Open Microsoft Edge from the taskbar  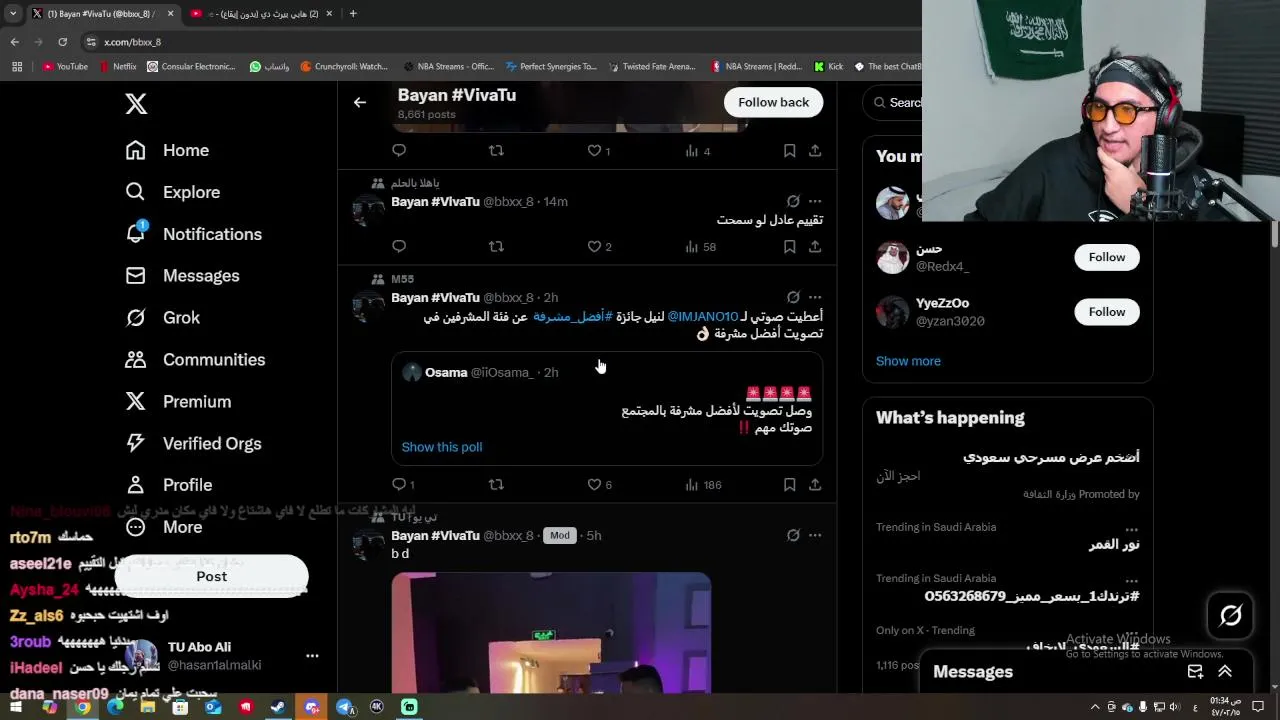pyautogui.click(x=115, y=707)
